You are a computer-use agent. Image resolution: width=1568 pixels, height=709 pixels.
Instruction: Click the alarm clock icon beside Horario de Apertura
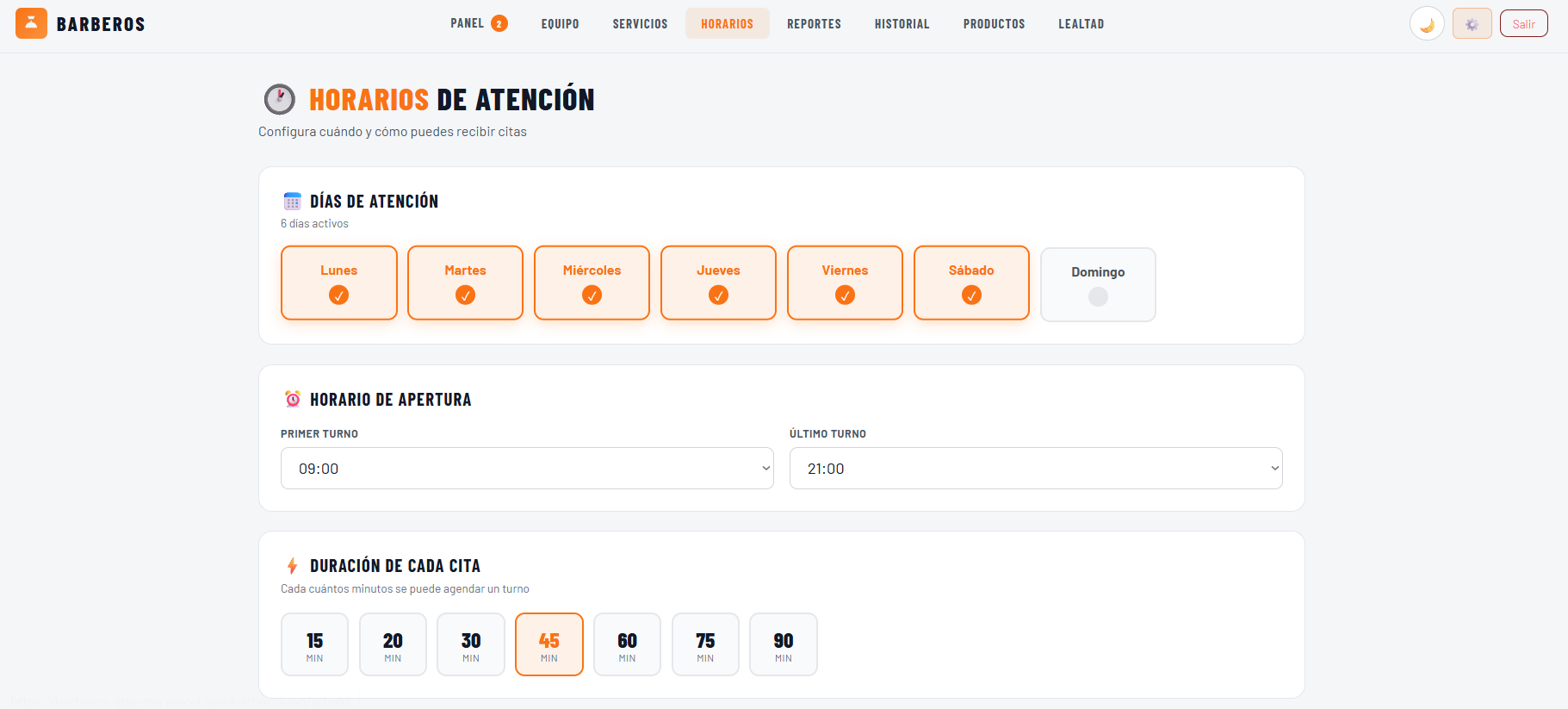pos(293,399)
